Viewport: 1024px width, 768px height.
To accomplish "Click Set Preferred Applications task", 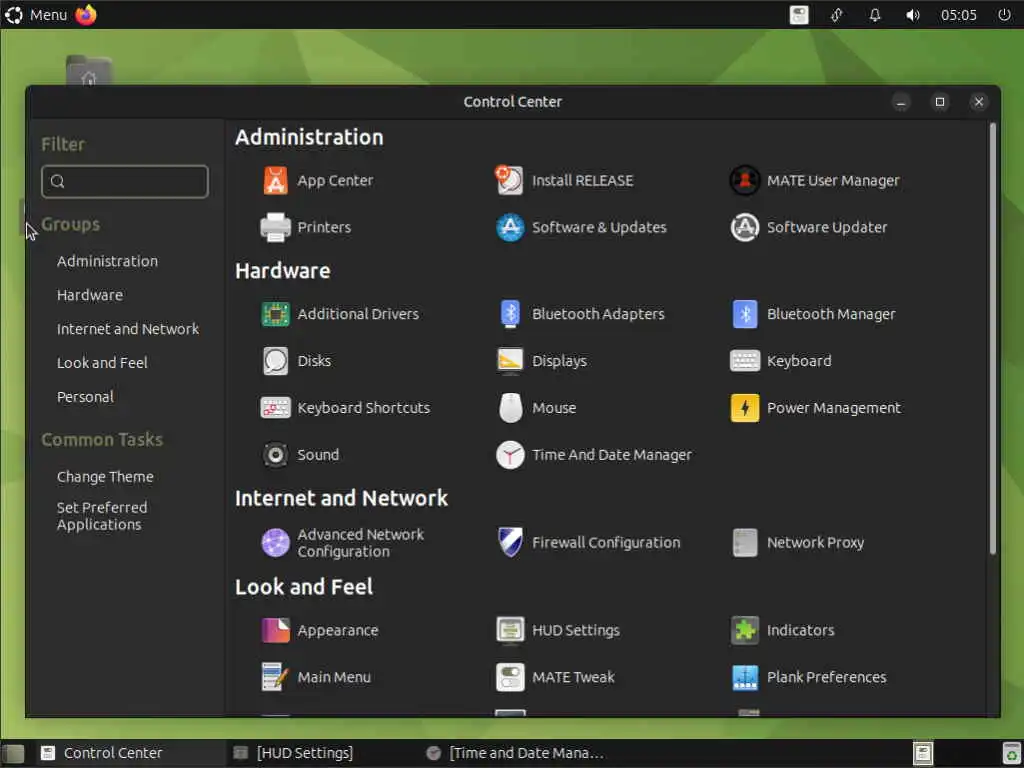I will [101, 516].
